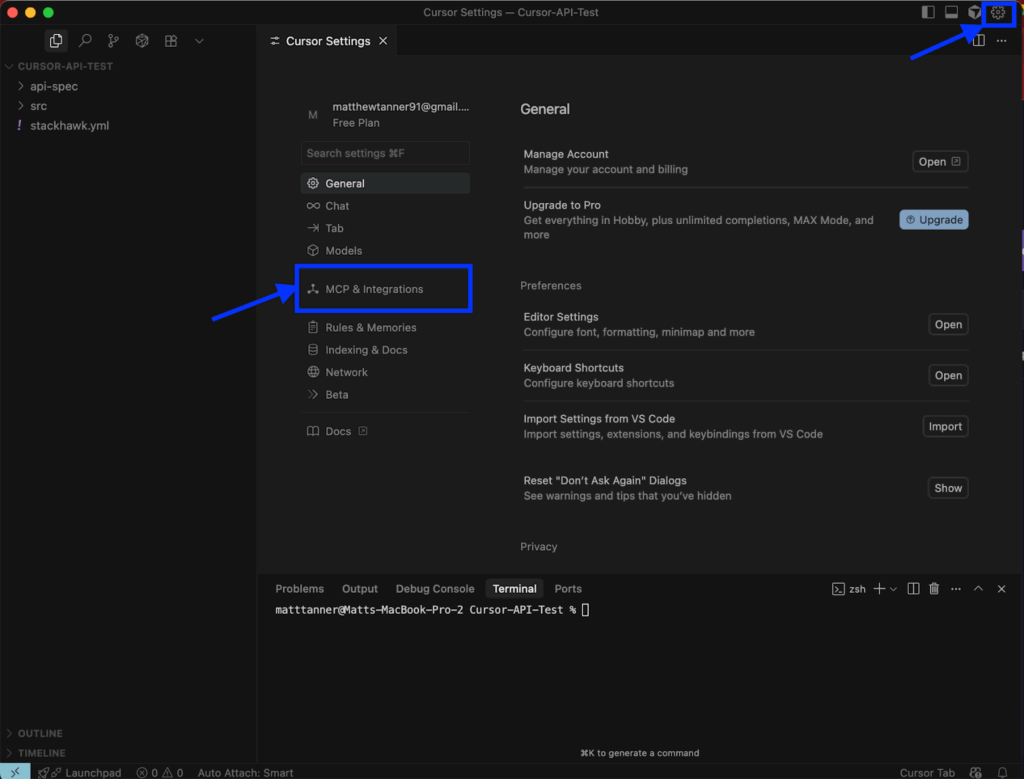1024x779 pixels.
Task: Maximize the panel with up chevron
Action: 978,588
